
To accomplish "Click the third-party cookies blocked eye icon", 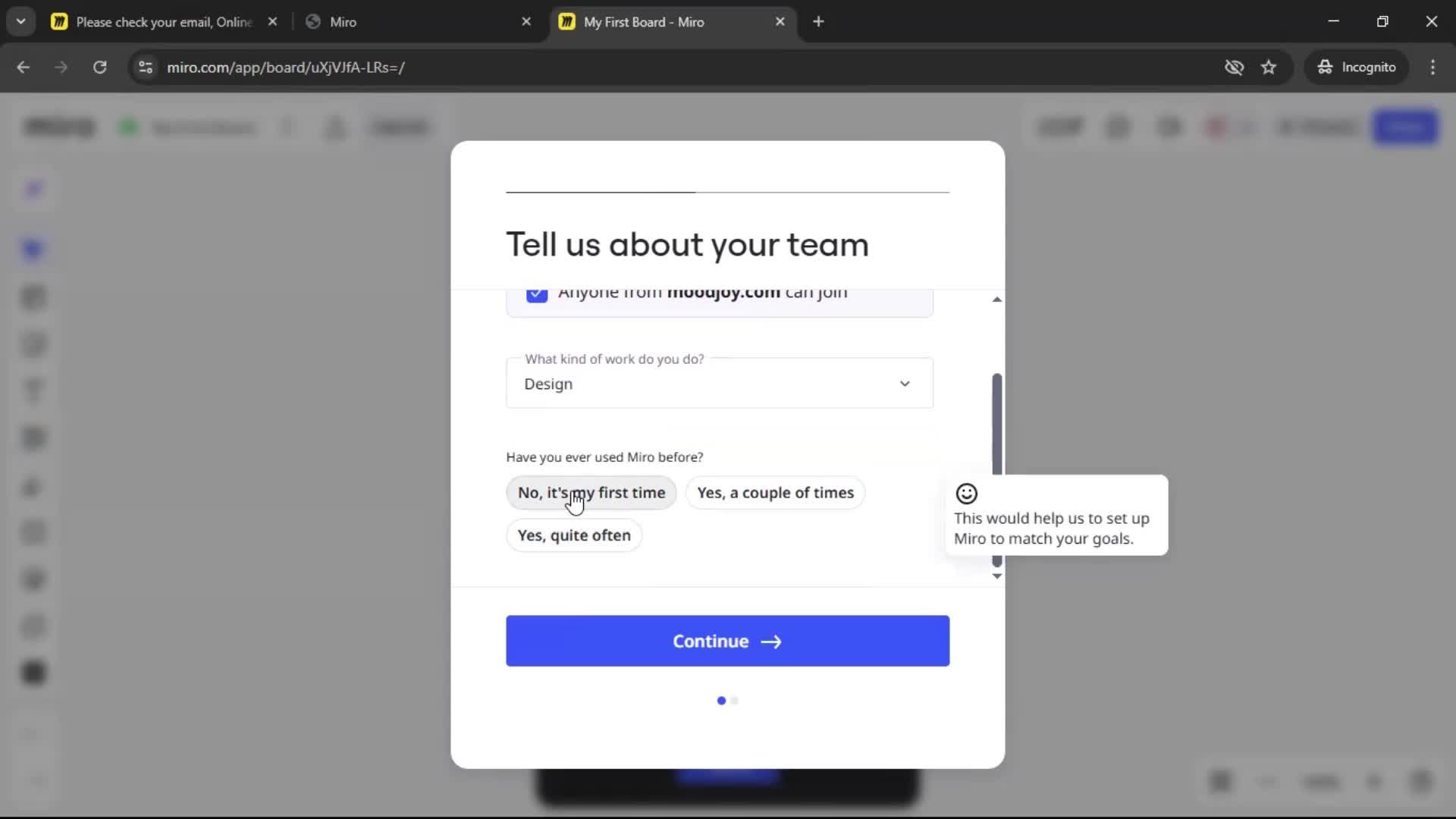I will (1234, 67).
